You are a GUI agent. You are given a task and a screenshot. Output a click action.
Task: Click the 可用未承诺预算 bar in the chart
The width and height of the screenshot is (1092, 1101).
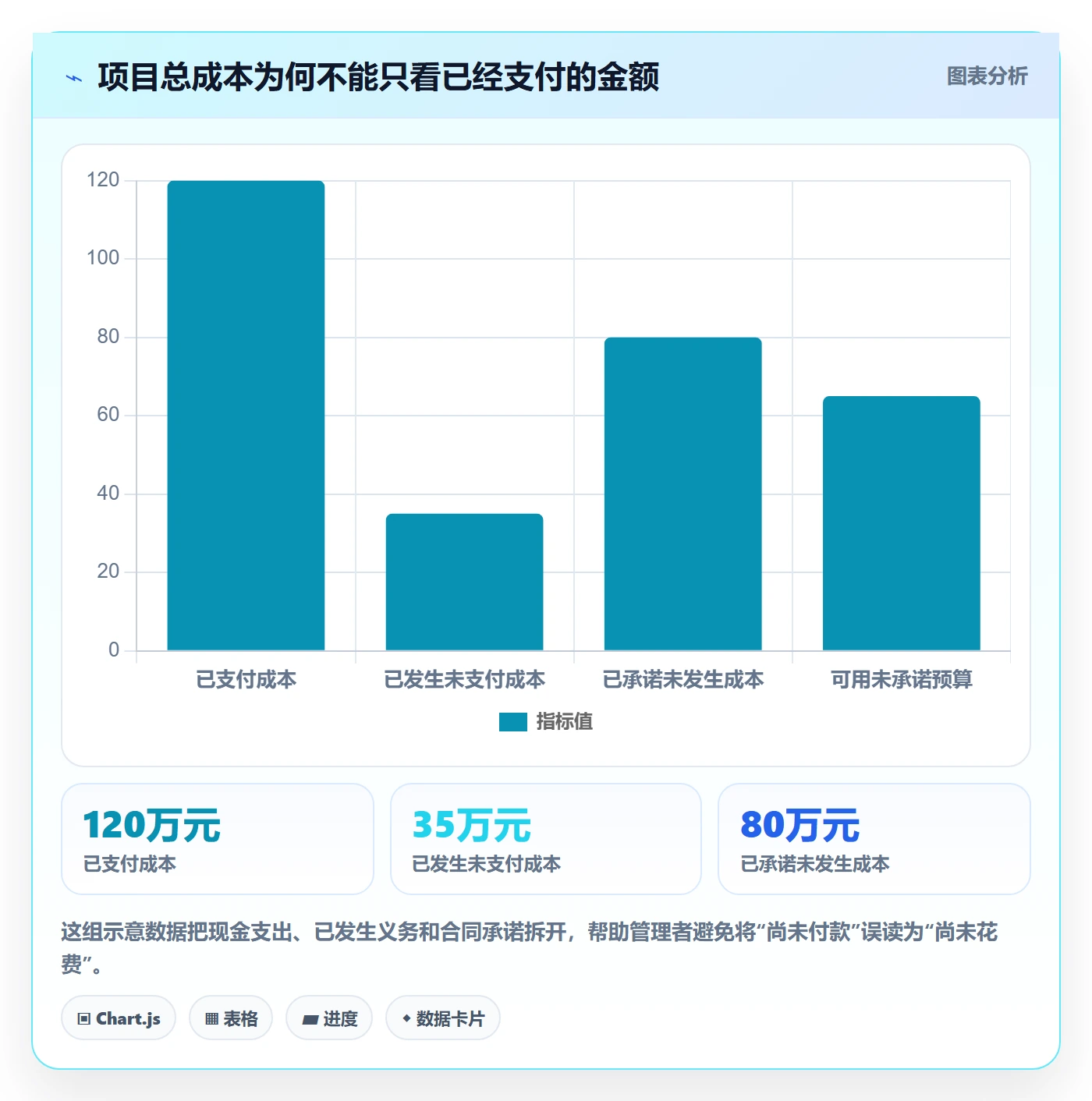pyautogui.click(x=901, y=523)
